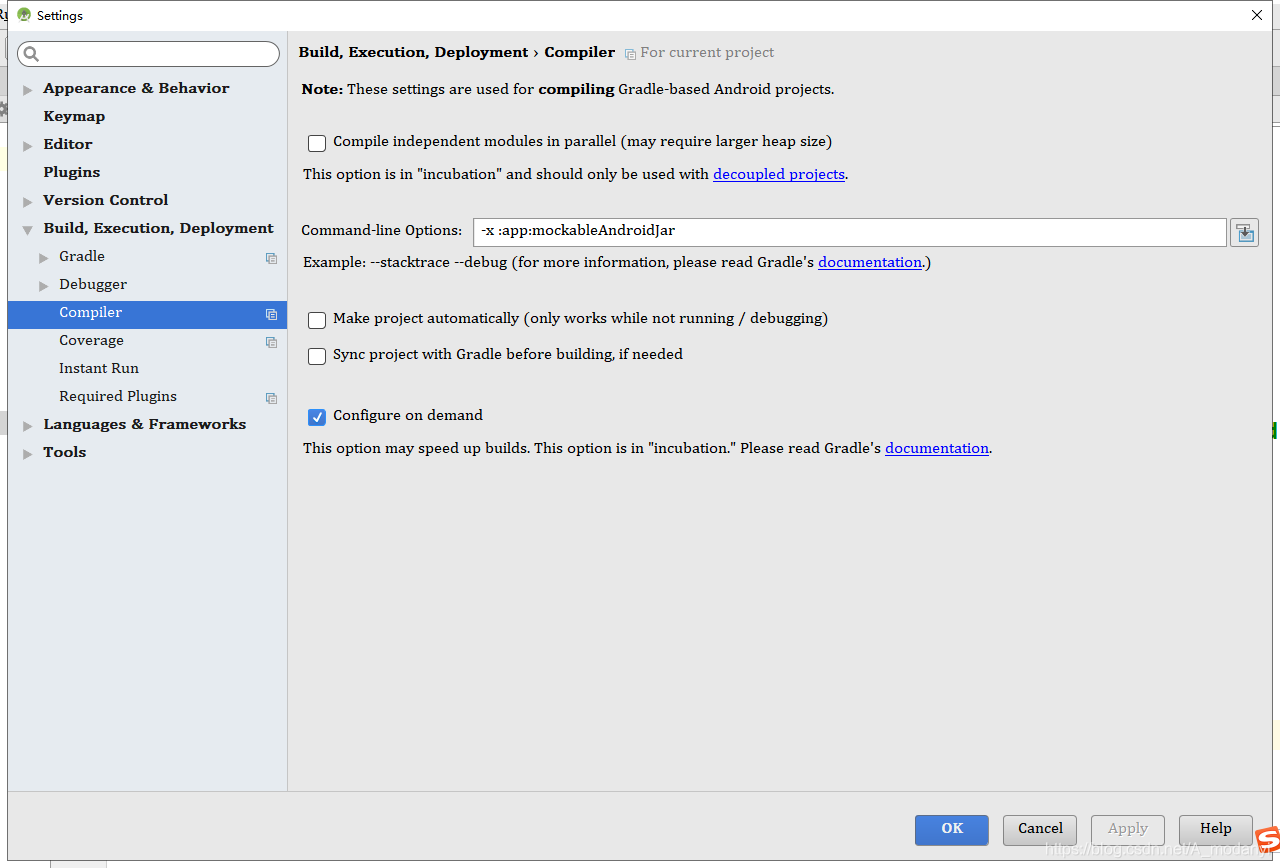Uncheck Configure on demand
Viewport: 1280px width, 868px height.
point(317,417)
